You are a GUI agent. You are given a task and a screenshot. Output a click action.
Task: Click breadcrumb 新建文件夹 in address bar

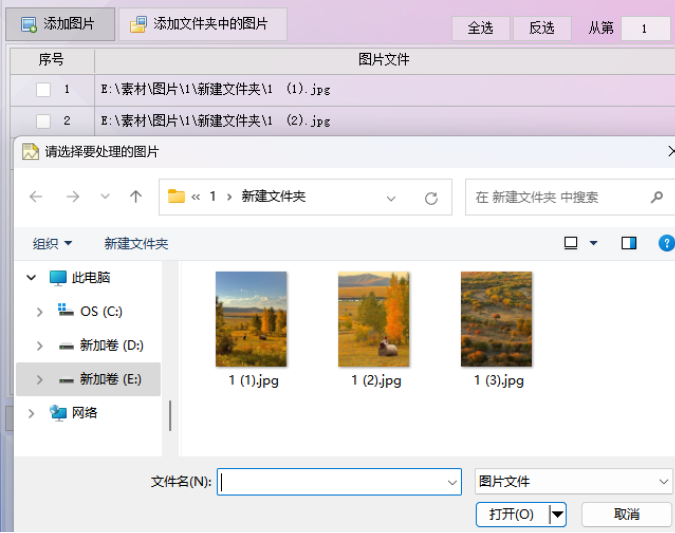(x=274, y=196)
